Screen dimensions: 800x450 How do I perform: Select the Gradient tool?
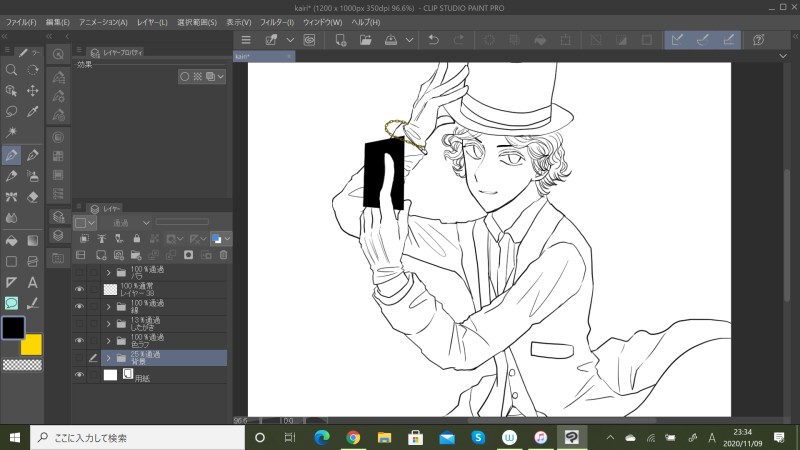click(33, 240)
